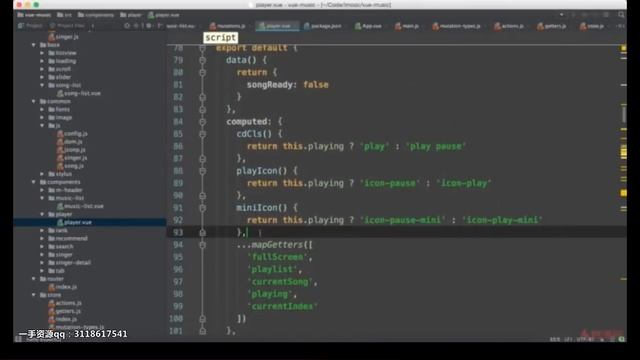This screenshot has height=360, width=640.
Task: Switch to mutation-types.js editor tab
Action: pos(456,26)
